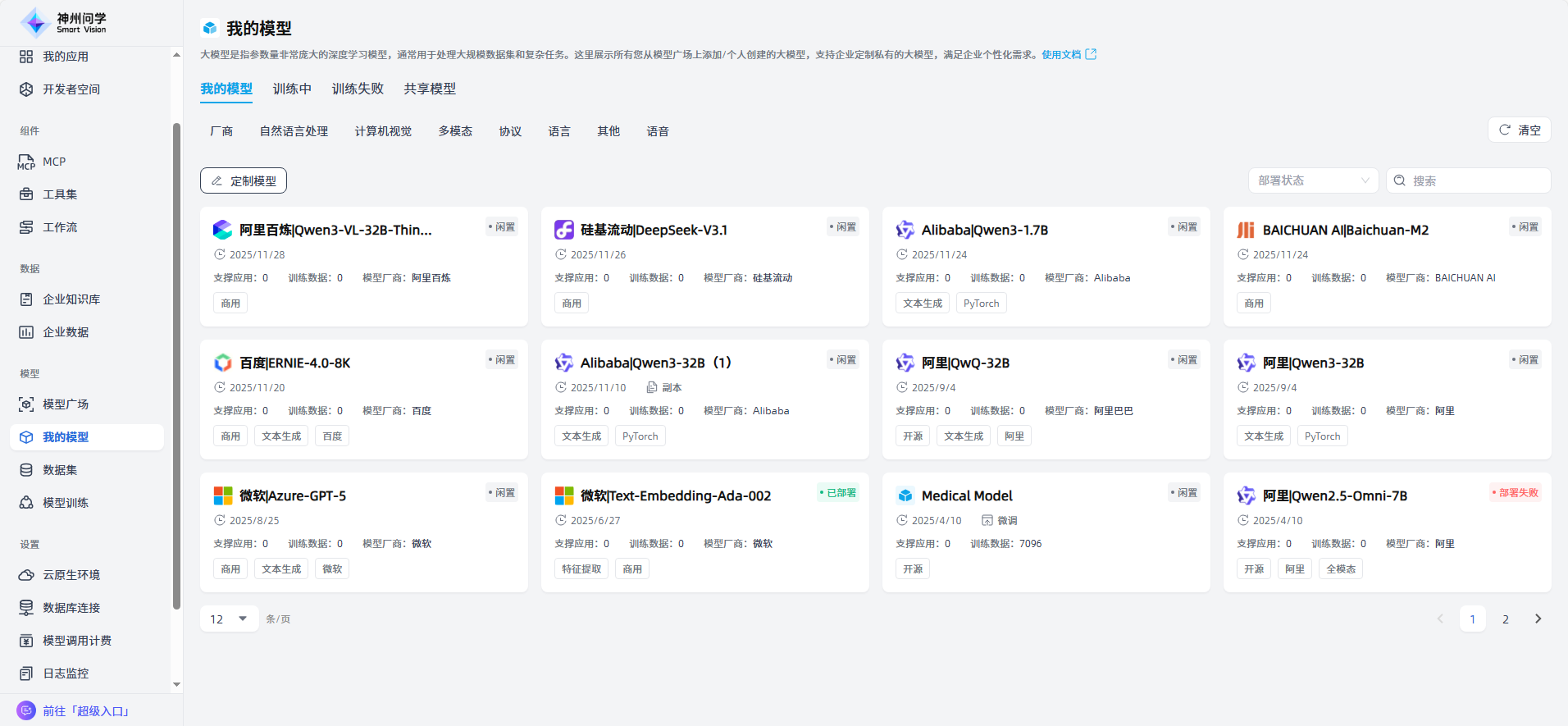
Task: Switch to the 训练失败 tab
Action: (358, 89)
